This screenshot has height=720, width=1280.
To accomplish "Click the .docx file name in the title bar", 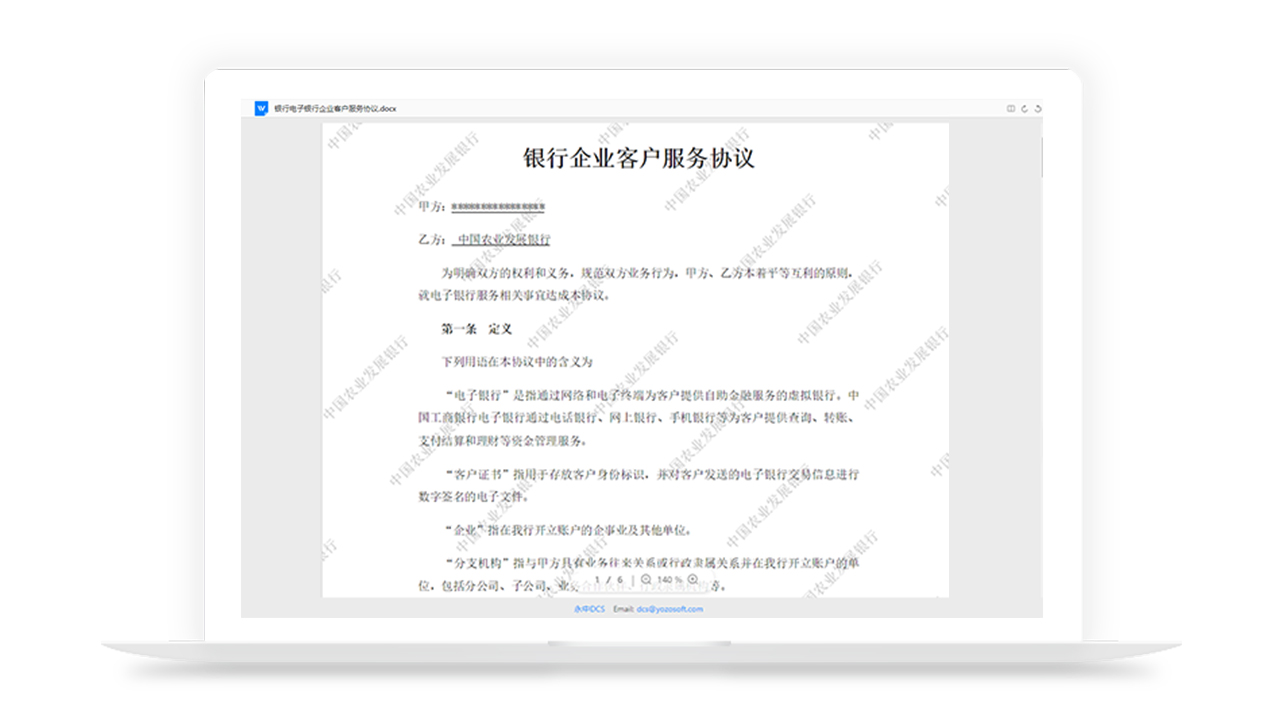I will click(335, 108).
